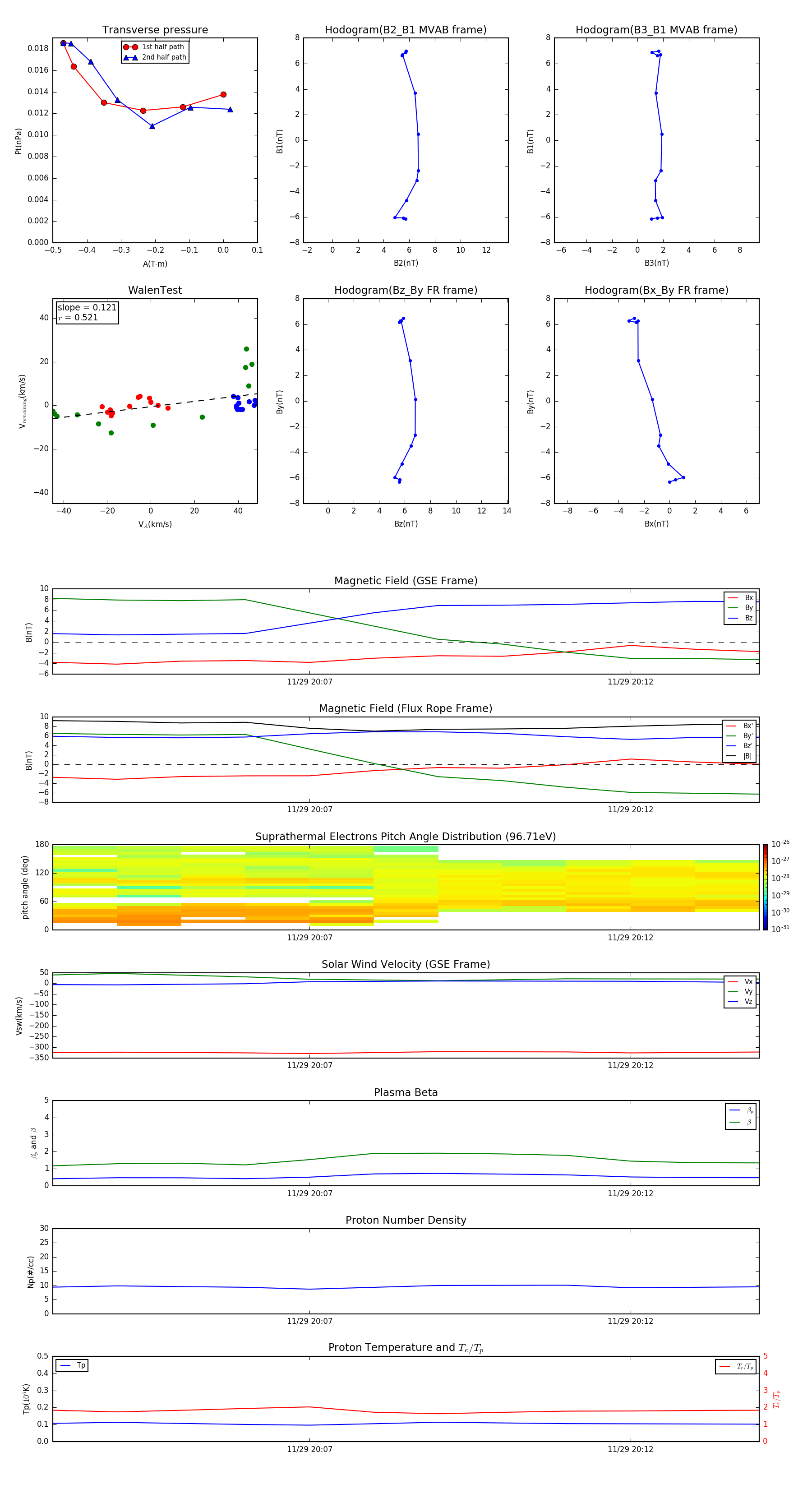Click 'Suprathermal Electrons Pitch Angle Distribution' title
Screen dimensions: 812x1489
pos(406,837)
